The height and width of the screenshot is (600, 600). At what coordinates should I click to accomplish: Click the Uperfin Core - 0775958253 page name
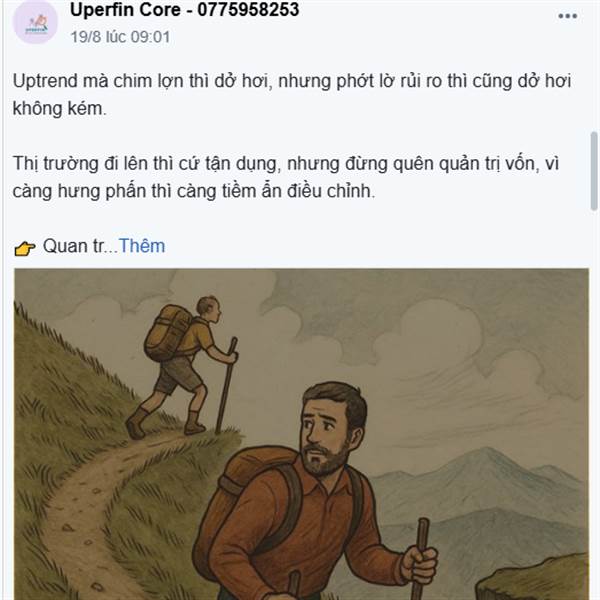pyautogui.click(x=184, y=9)
